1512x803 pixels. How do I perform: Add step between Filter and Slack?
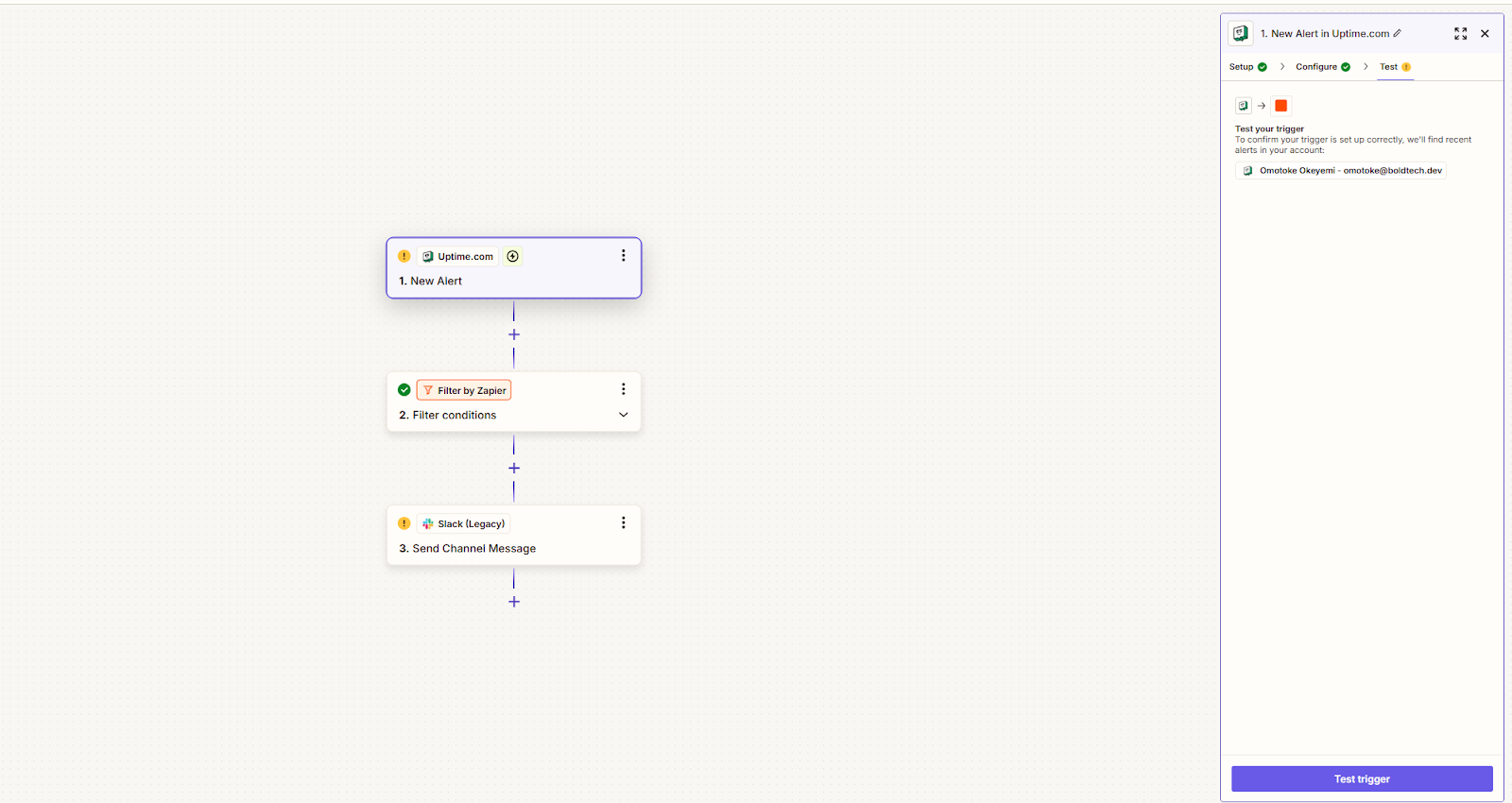pos(514,469)
